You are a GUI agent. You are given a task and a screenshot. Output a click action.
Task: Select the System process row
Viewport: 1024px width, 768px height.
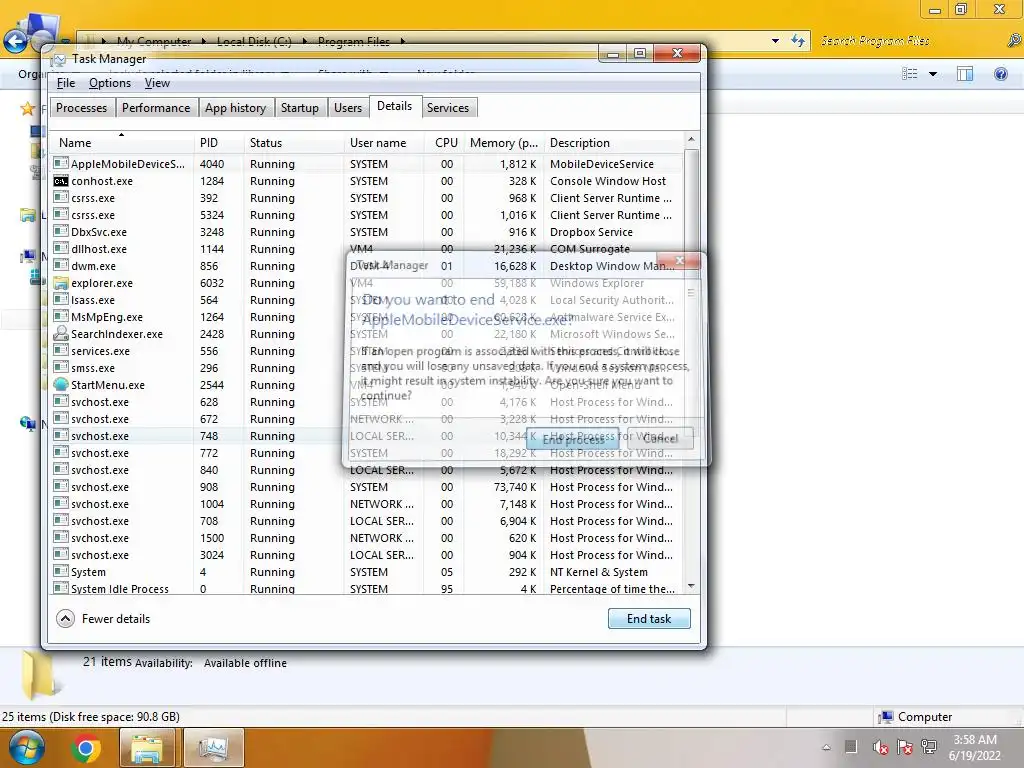coord(367,571)
